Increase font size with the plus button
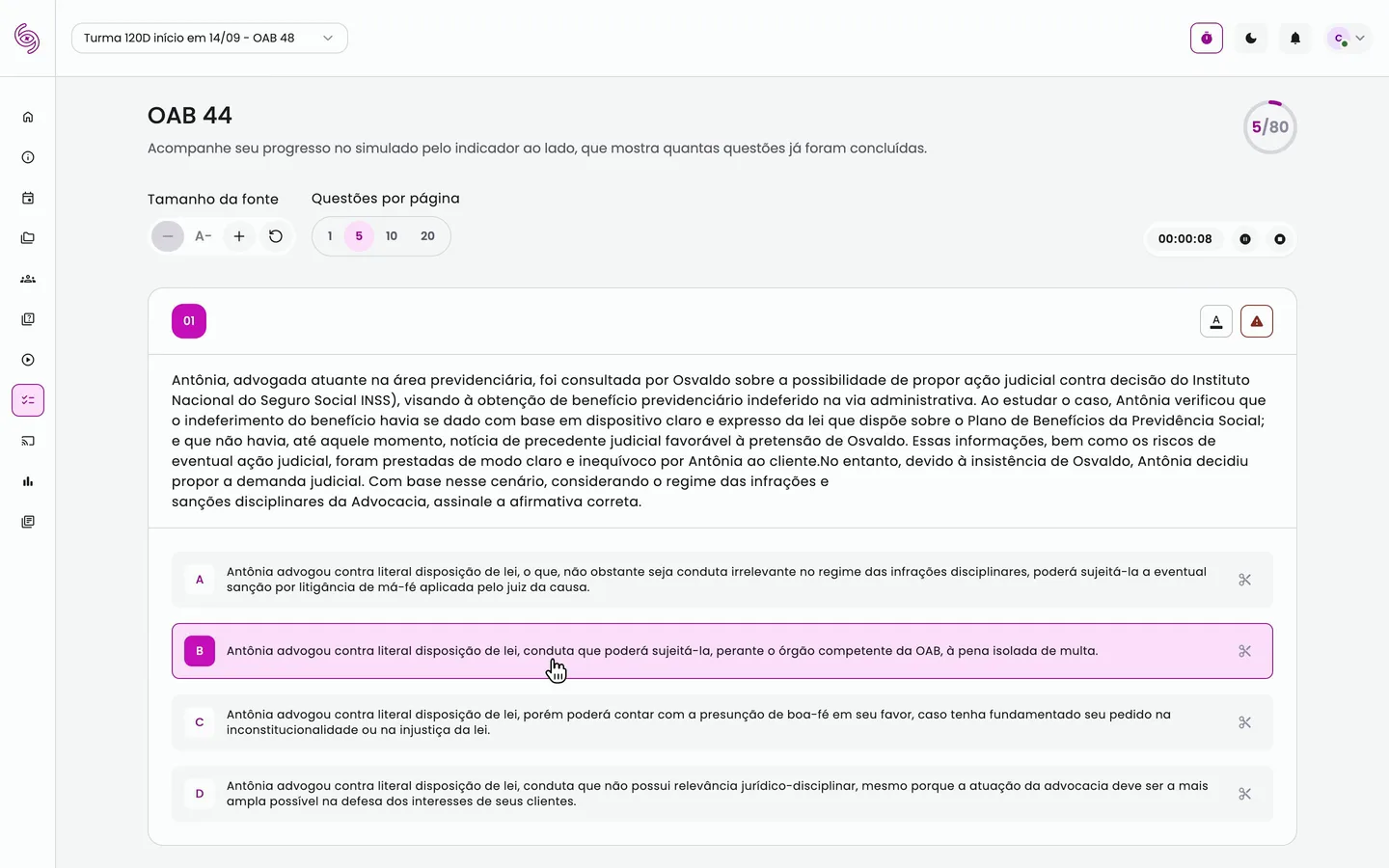 coord(239,236)
